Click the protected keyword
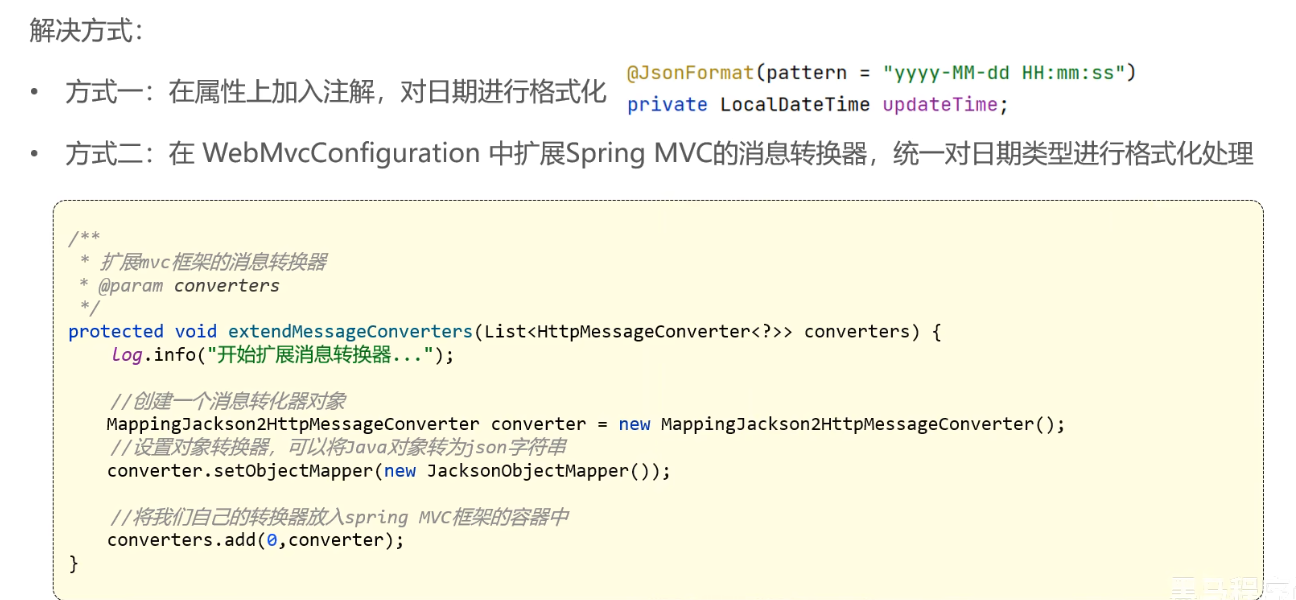1296x600 pixels. [115, 331]
